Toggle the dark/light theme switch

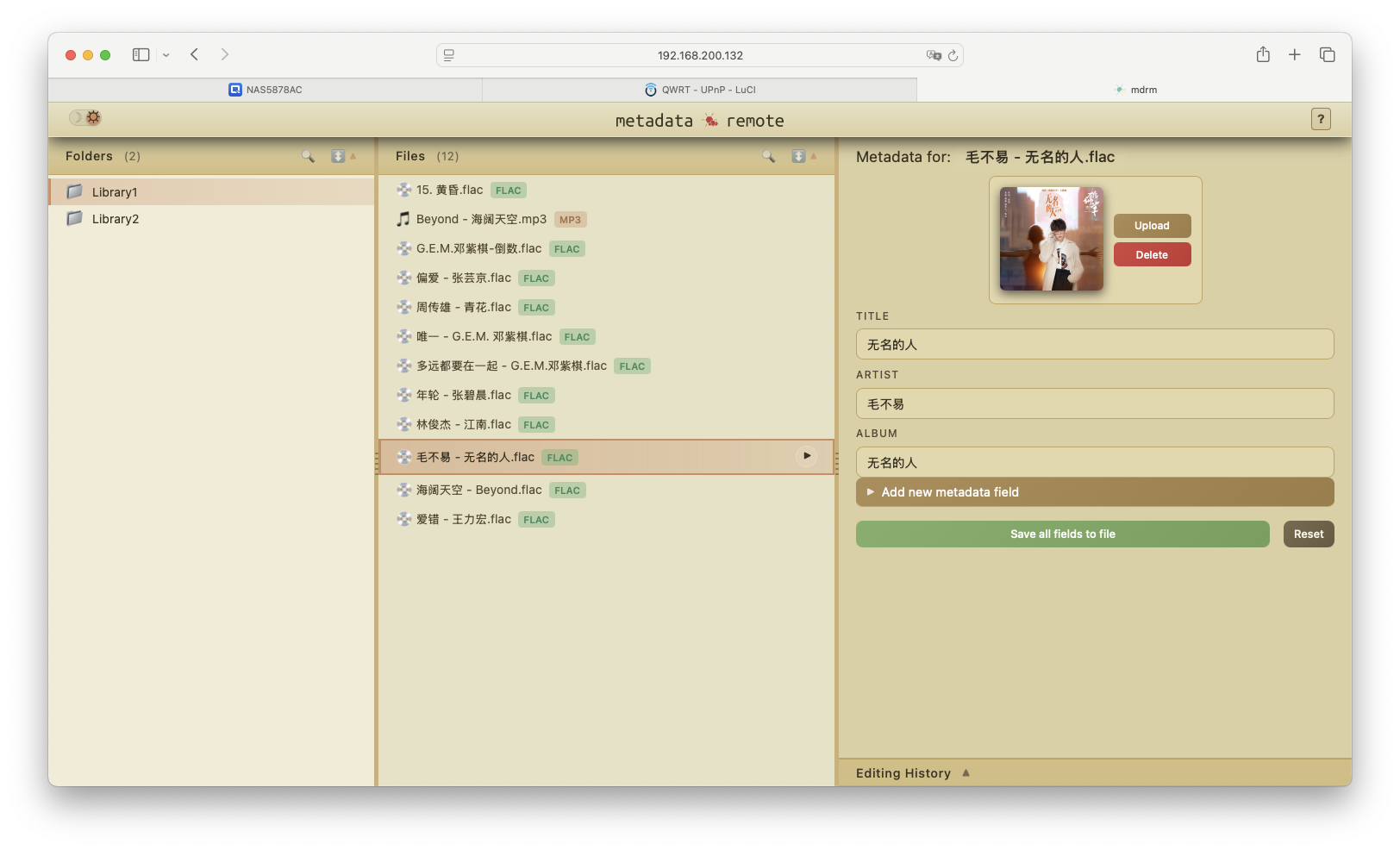click(x=85, y=118)
